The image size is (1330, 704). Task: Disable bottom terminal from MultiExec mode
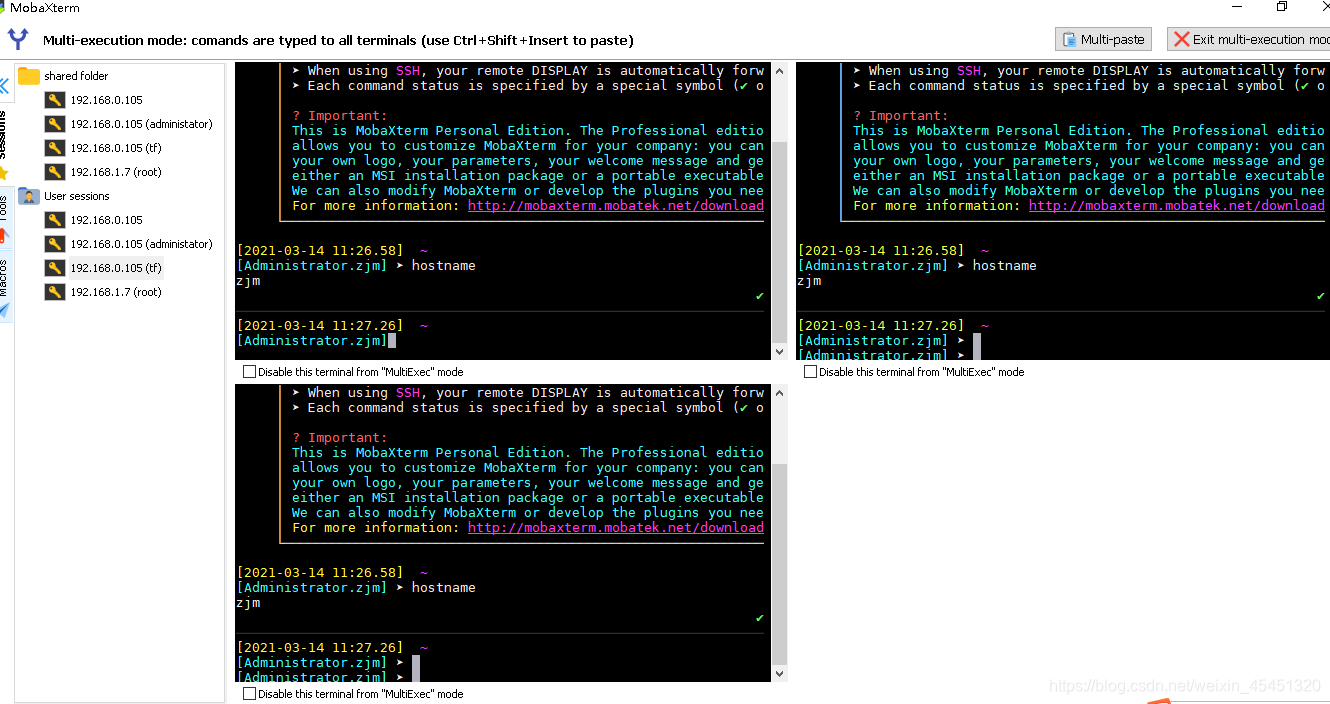pyautogui.click(x=249, y=694)
